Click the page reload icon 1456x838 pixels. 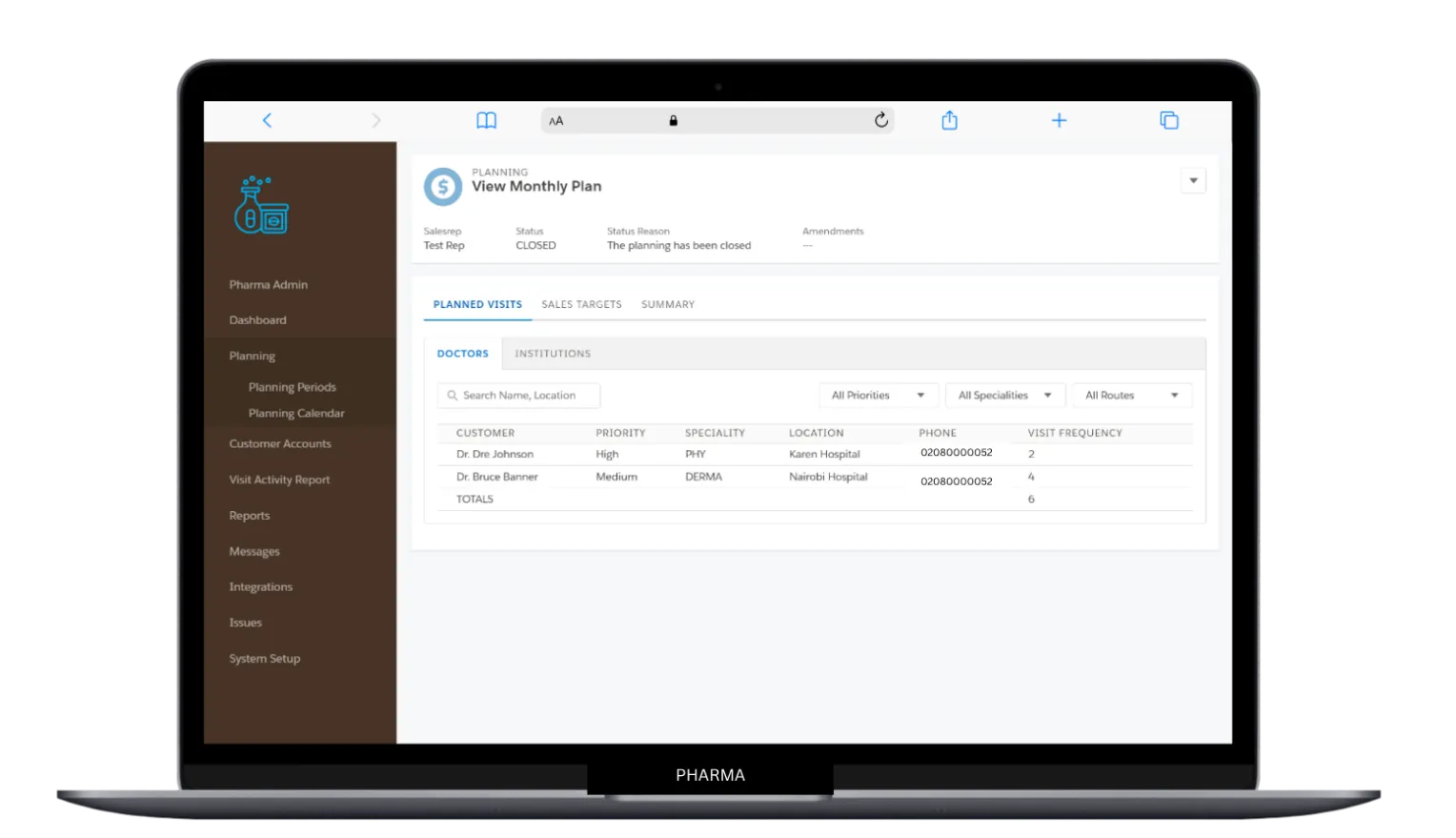tap(880, 120)
